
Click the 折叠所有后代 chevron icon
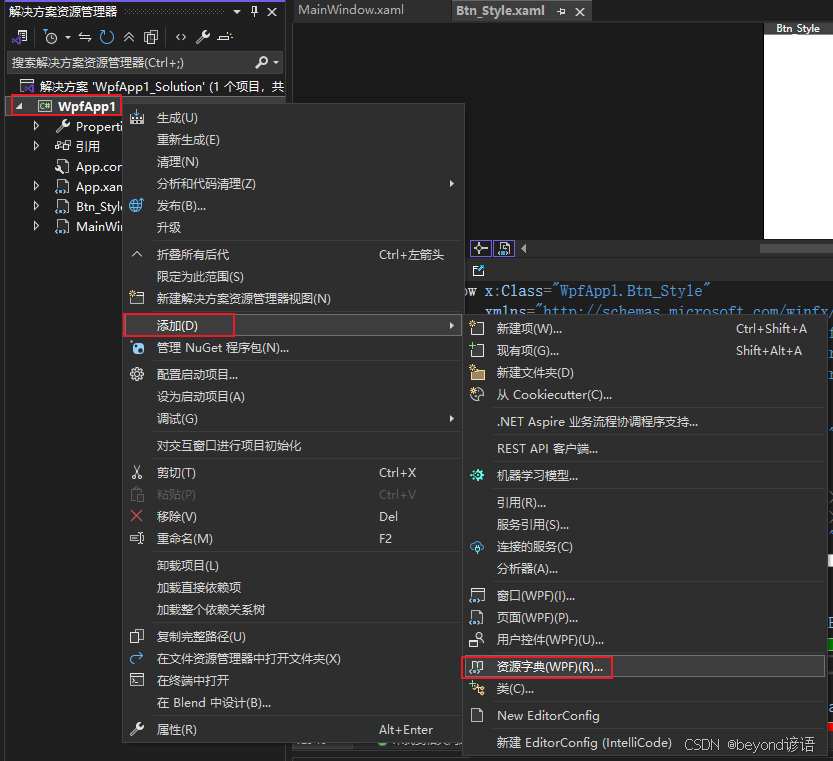click(x=137, y=255)
